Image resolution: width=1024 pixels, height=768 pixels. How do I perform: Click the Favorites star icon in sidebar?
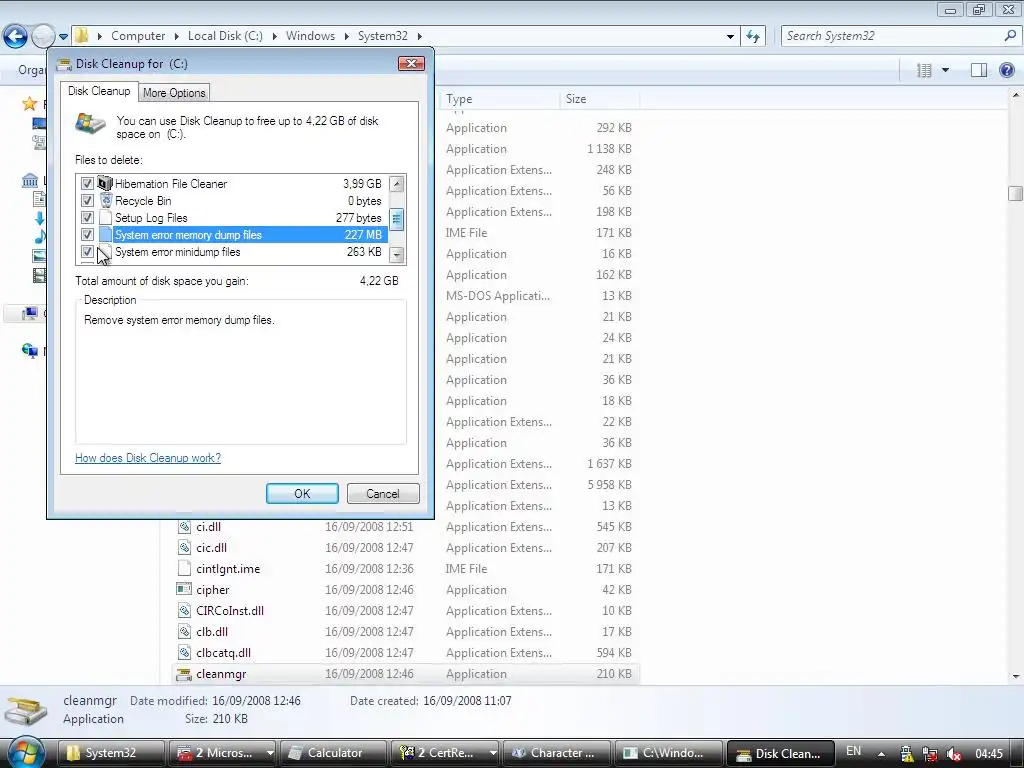[x=29, y=103]
